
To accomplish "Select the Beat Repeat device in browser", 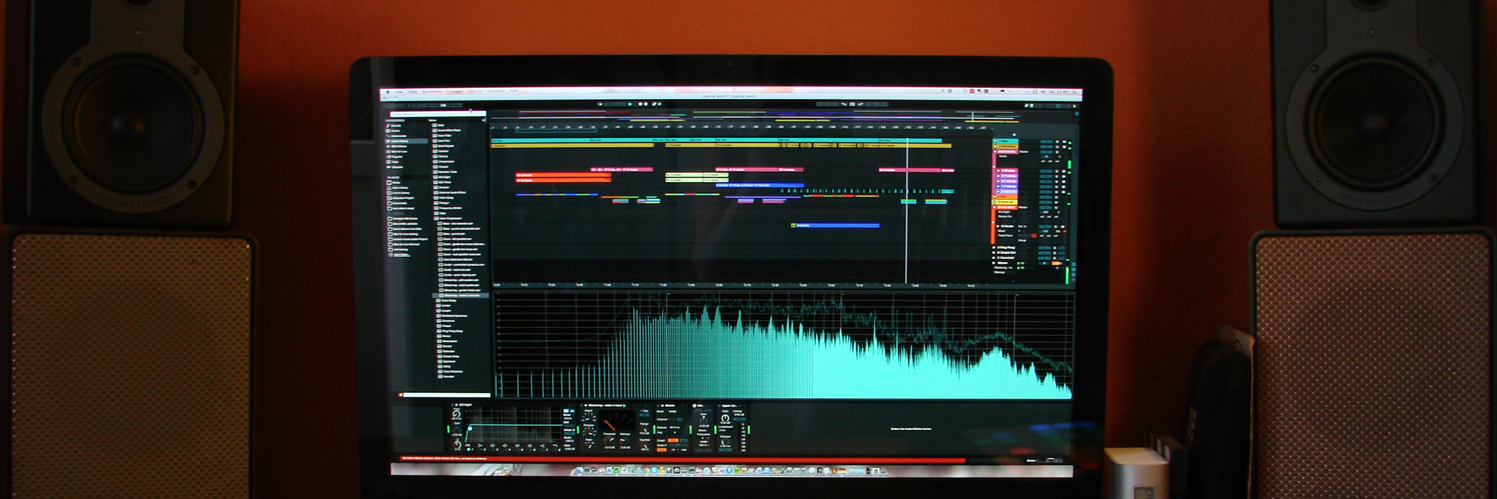I will coord(445,146).
